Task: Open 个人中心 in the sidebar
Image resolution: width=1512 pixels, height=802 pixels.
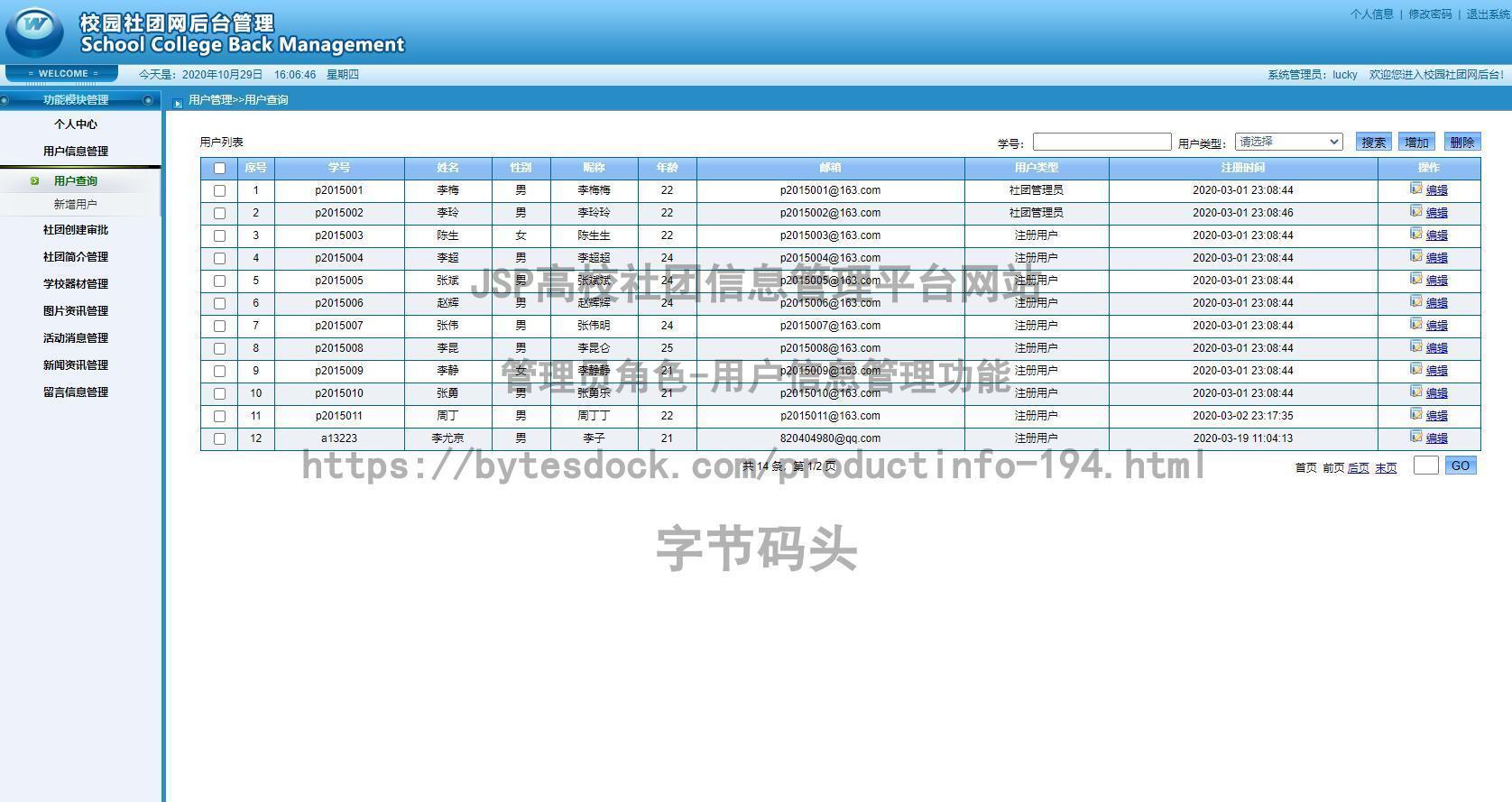Action: pos(76,124)
